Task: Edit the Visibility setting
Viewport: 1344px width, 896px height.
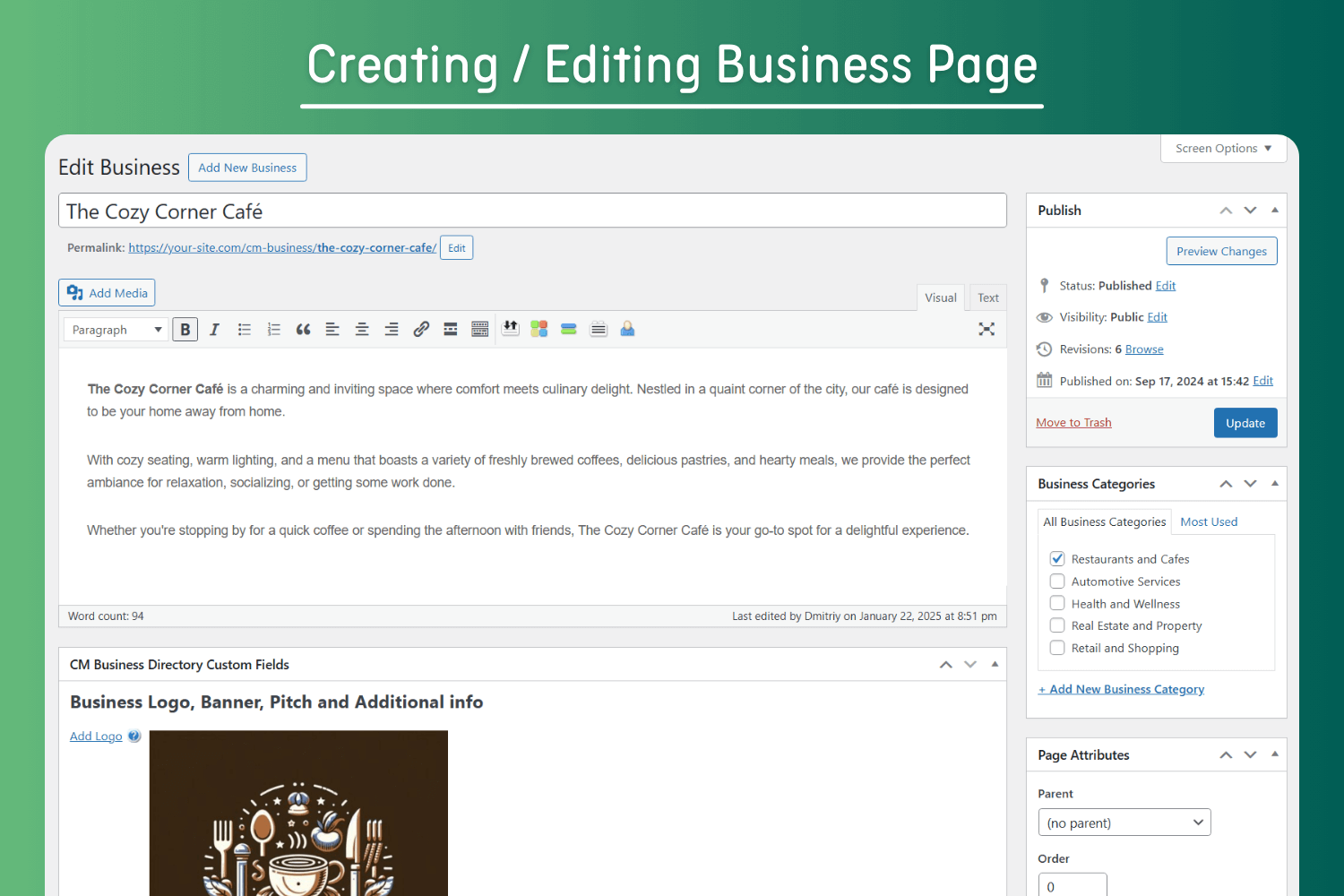Action: point(1158,317)
